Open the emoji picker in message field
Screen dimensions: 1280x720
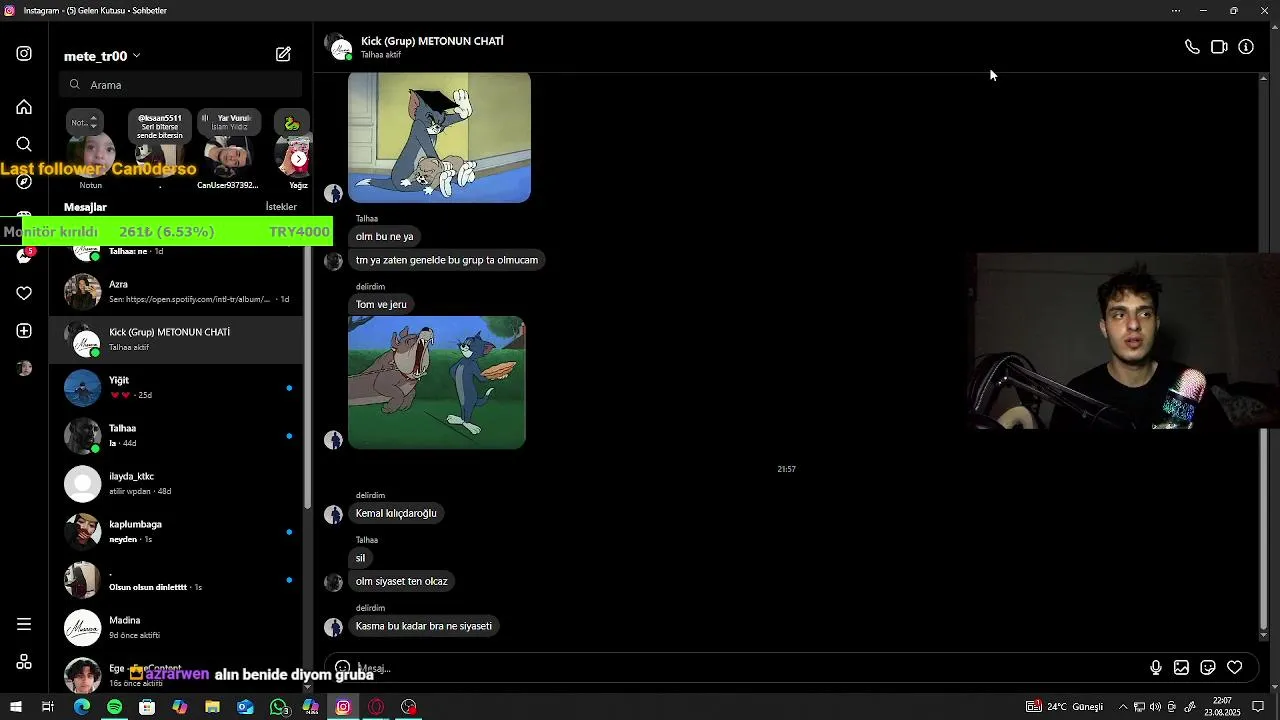(x=342, y=668)
